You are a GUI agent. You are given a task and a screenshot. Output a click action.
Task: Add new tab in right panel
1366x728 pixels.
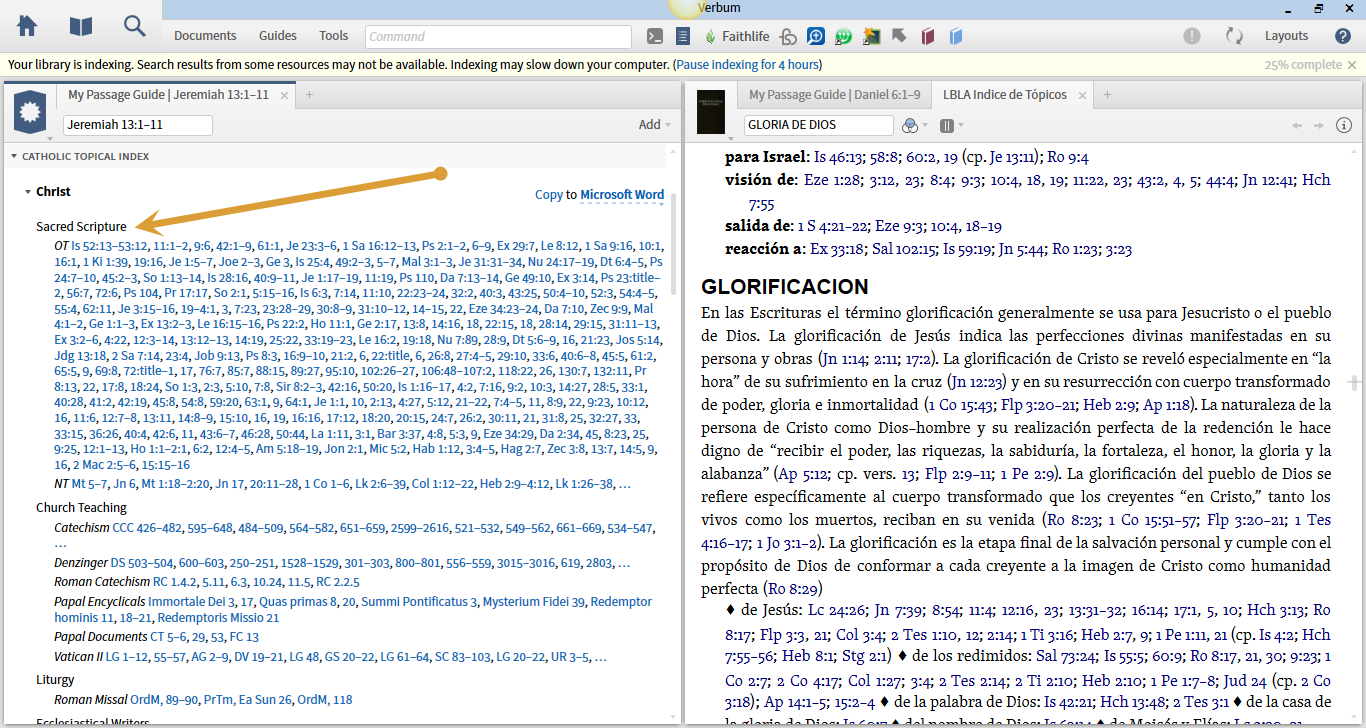1107,95
